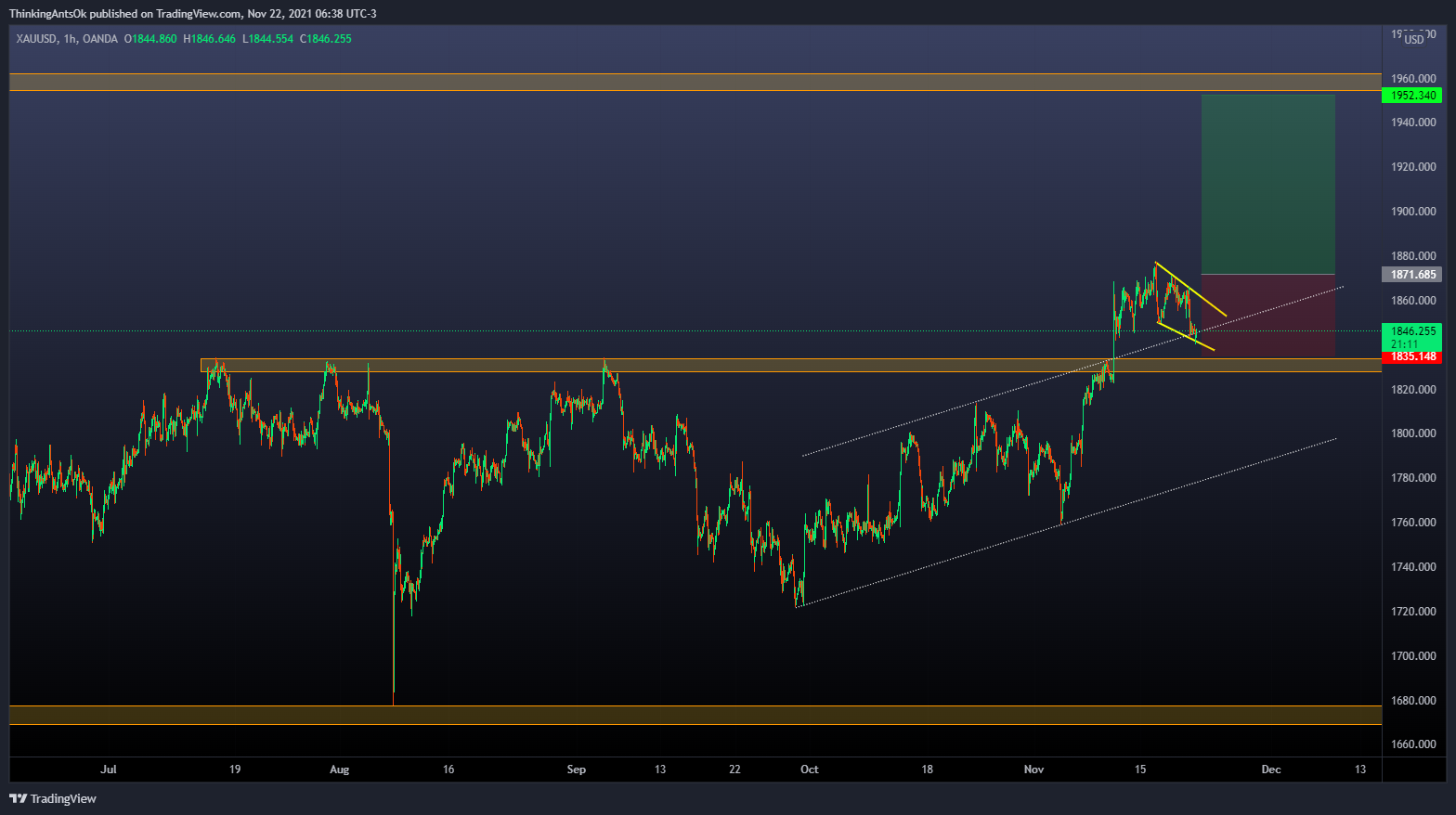Click the Nov label on time axis
This screenshot has width=1456, height=815.
(1034, 770)
